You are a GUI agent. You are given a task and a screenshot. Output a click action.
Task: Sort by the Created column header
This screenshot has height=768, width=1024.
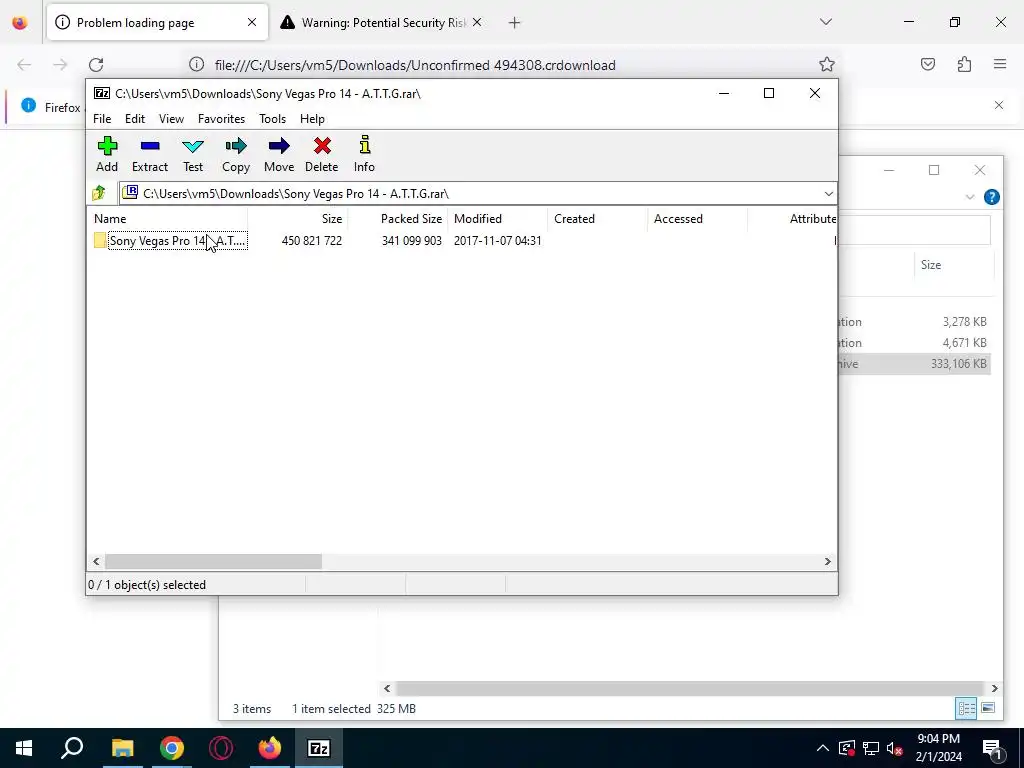(598, 219)
